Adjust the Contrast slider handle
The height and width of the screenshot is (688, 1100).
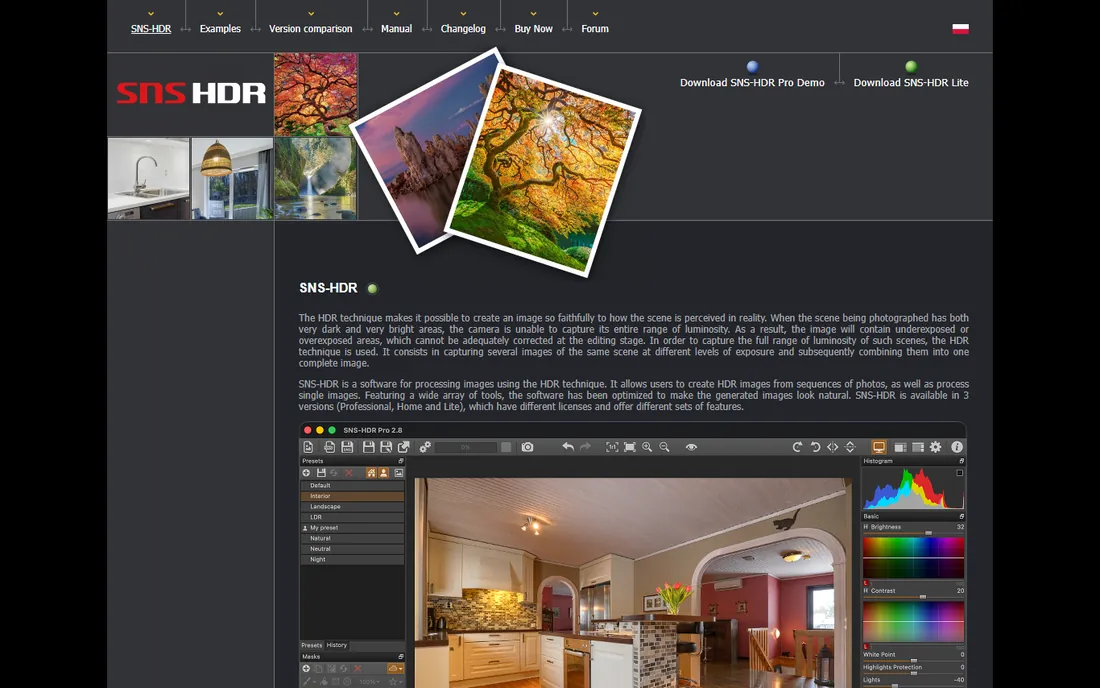(x=923, y=597)
